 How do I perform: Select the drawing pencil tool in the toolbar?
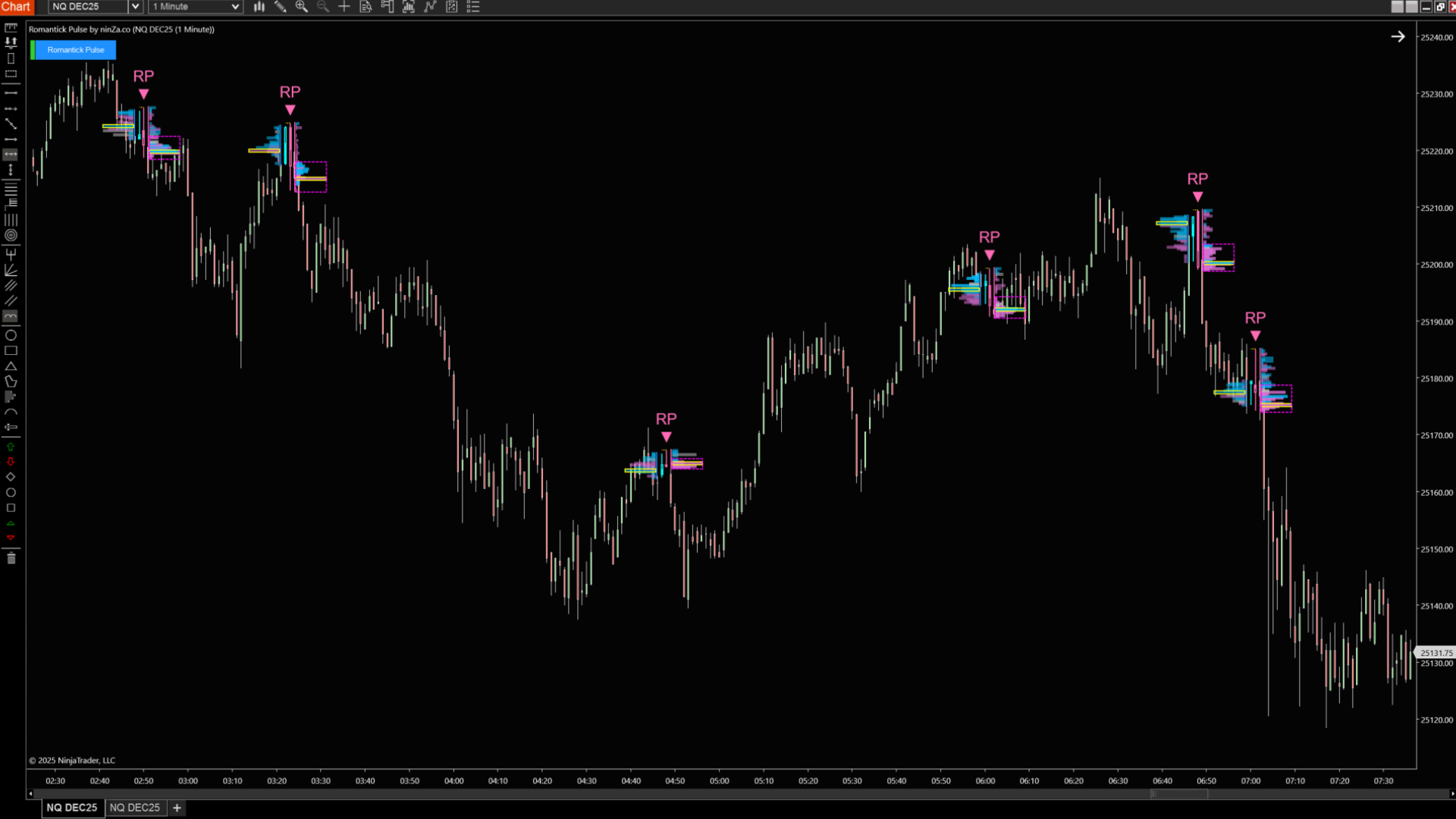click(x=281, y=7)
